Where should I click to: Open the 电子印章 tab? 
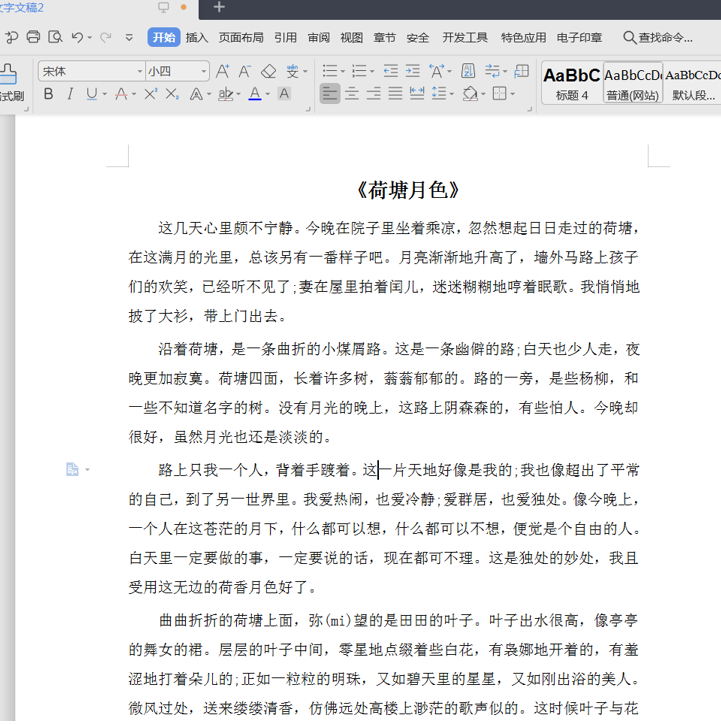coord(579,37)
